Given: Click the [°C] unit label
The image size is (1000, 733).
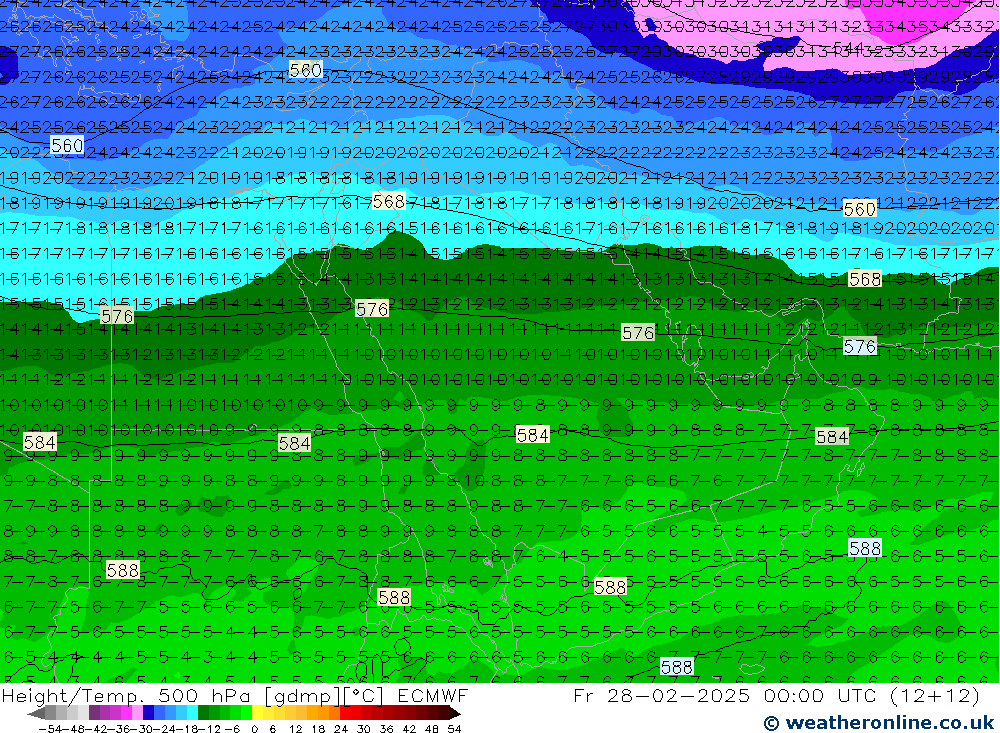Looking at the screenshot, I should coord(364,696).
